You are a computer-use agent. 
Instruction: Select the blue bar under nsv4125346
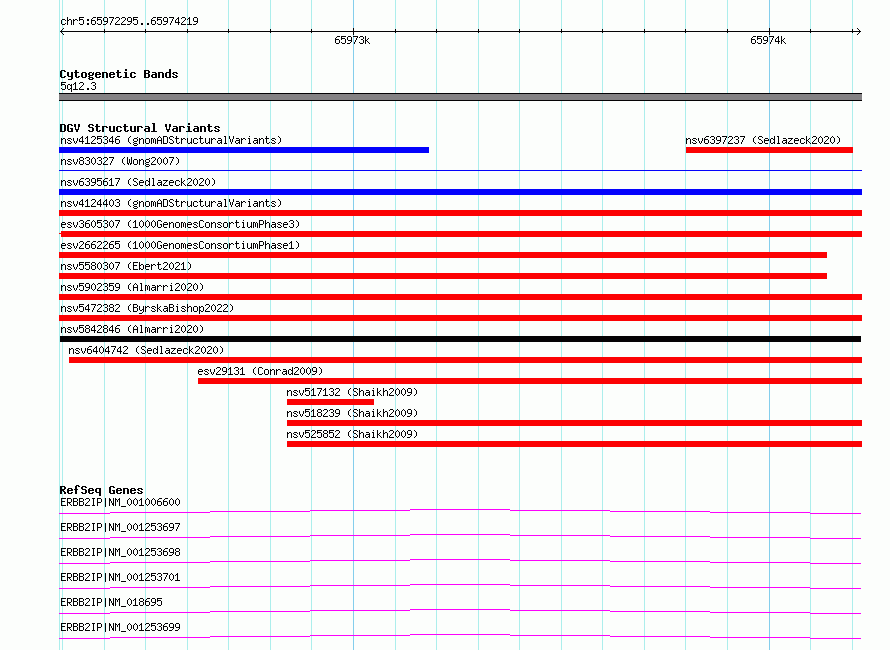244,150
